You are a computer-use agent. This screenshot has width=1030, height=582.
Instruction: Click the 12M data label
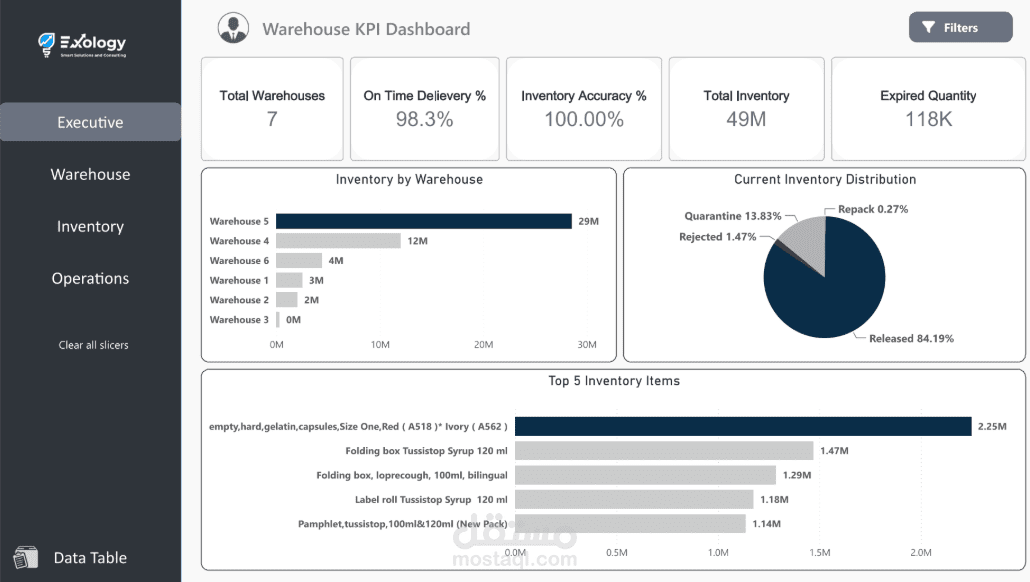[x=417, y=241]
